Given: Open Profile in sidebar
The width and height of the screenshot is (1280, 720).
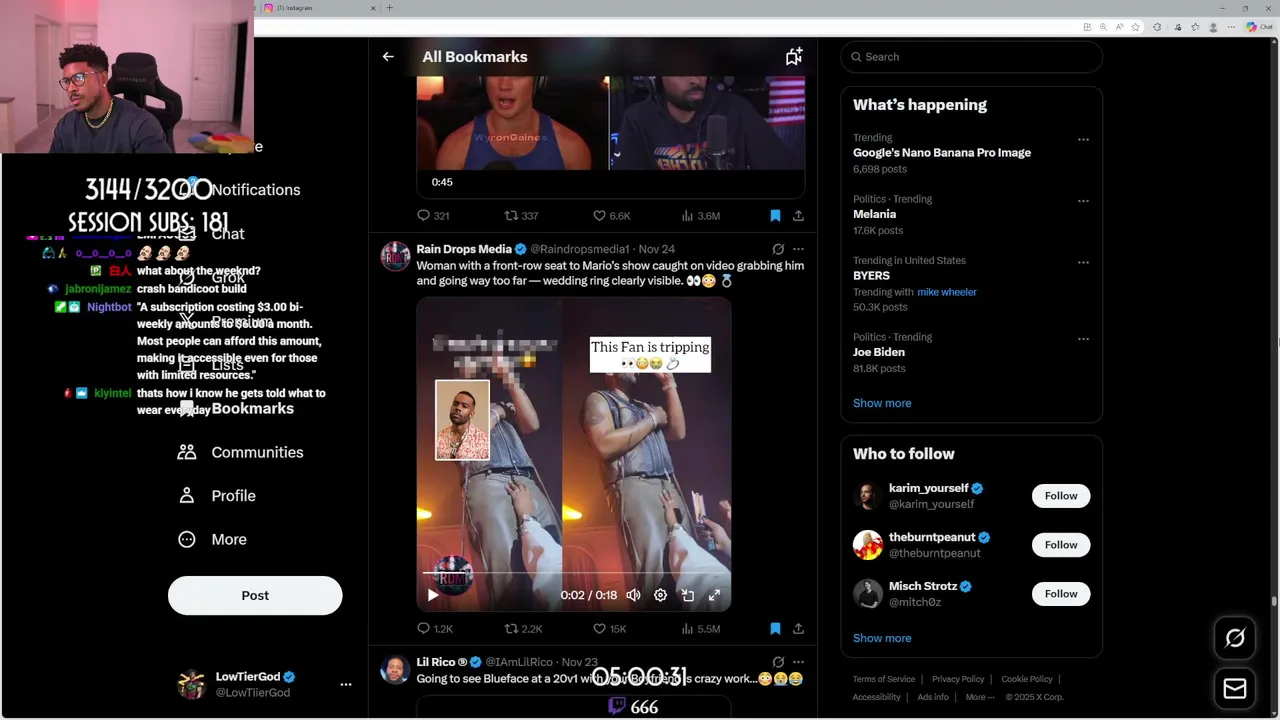Looking at the screenshot, I should click(217, 496).
